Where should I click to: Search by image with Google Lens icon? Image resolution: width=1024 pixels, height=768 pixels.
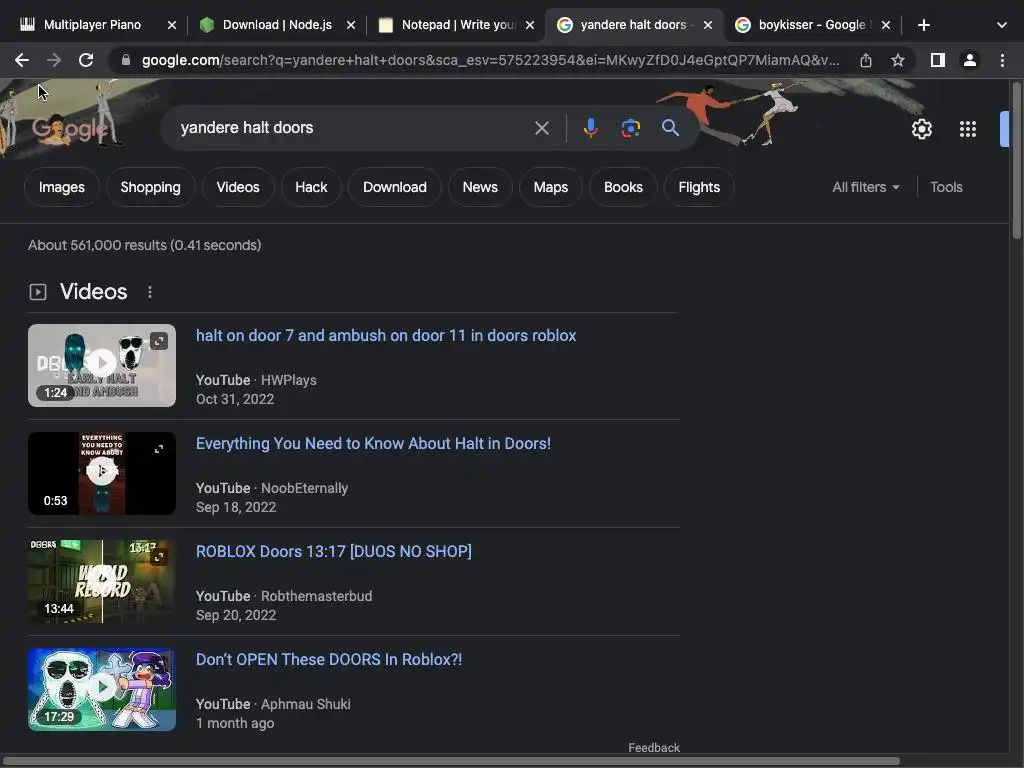tap(630, 128)
